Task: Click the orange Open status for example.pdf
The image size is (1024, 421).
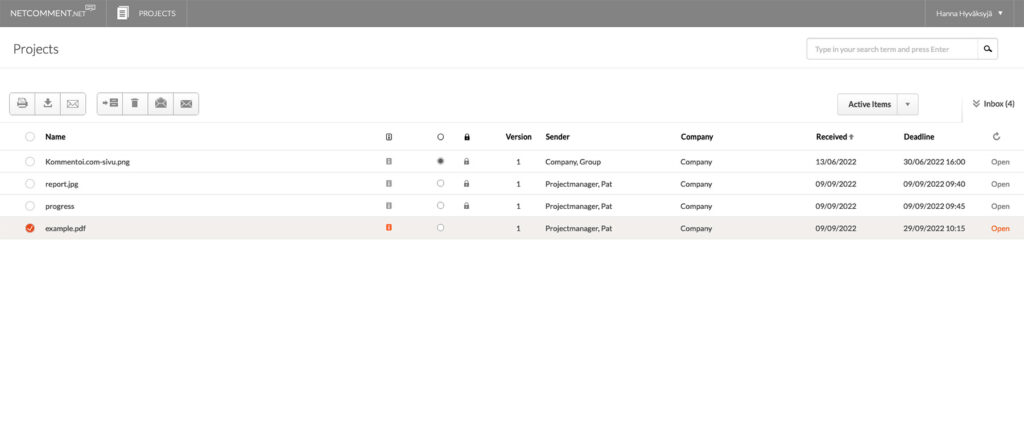Action: (999, 228)
